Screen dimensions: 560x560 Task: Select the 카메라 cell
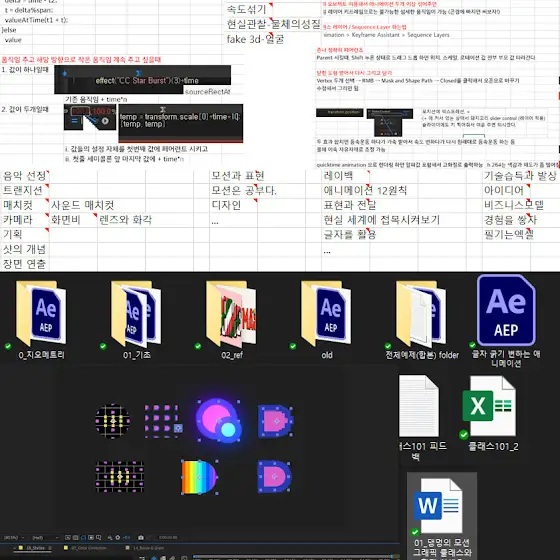pyautogui.click(x=24, y=220)
